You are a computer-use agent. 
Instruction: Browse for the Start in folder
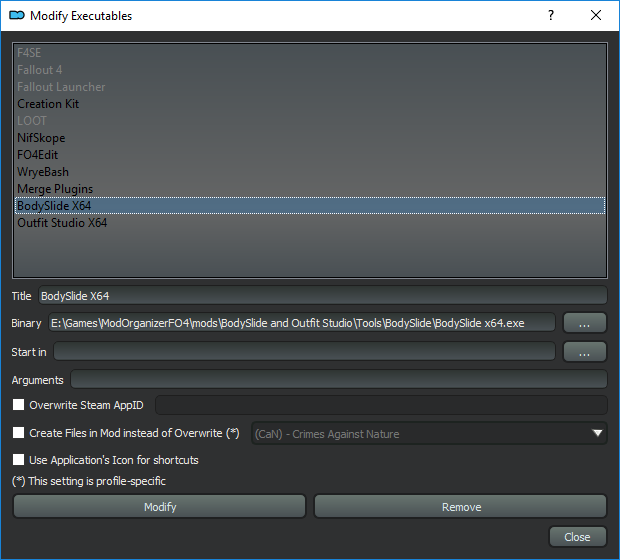coord(584,352)
